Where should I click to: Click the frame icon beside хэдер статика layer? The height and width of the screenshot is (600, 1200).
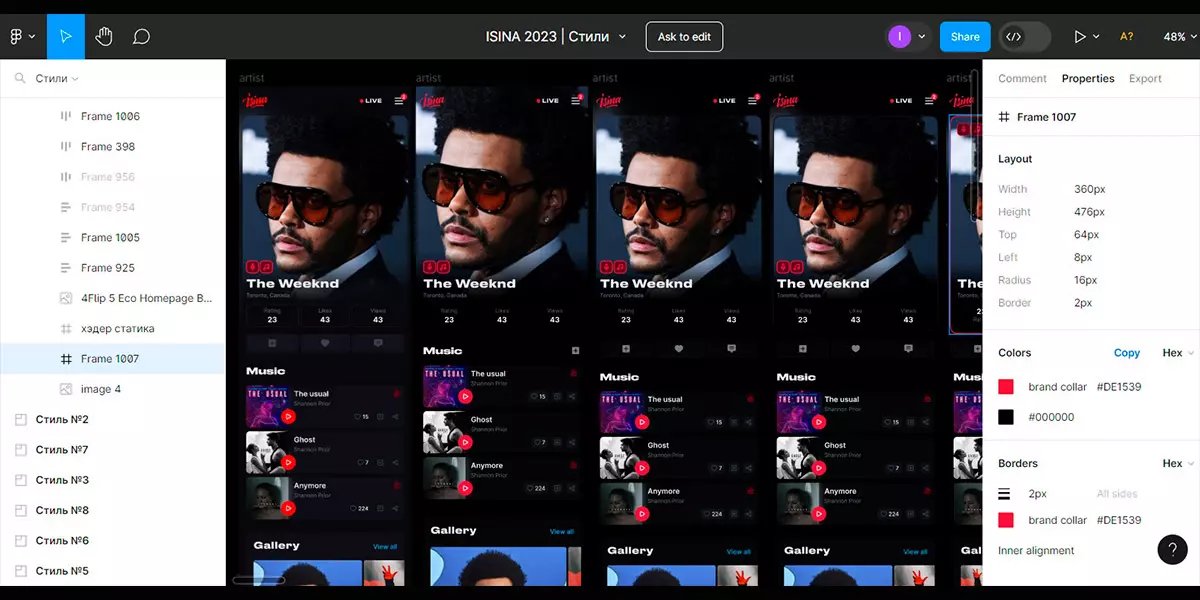coord(66,328)
